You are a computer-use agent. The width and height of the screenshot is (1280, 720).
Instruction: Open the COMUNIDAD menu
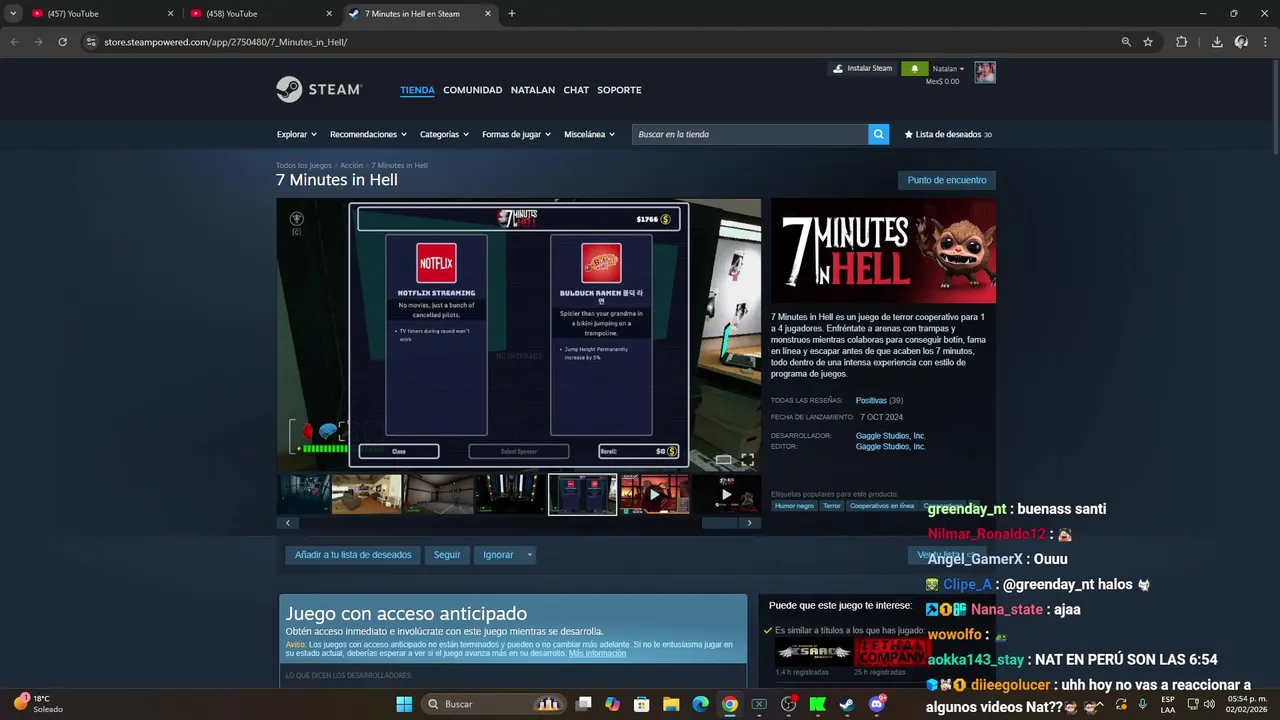[x=472, y=90]
